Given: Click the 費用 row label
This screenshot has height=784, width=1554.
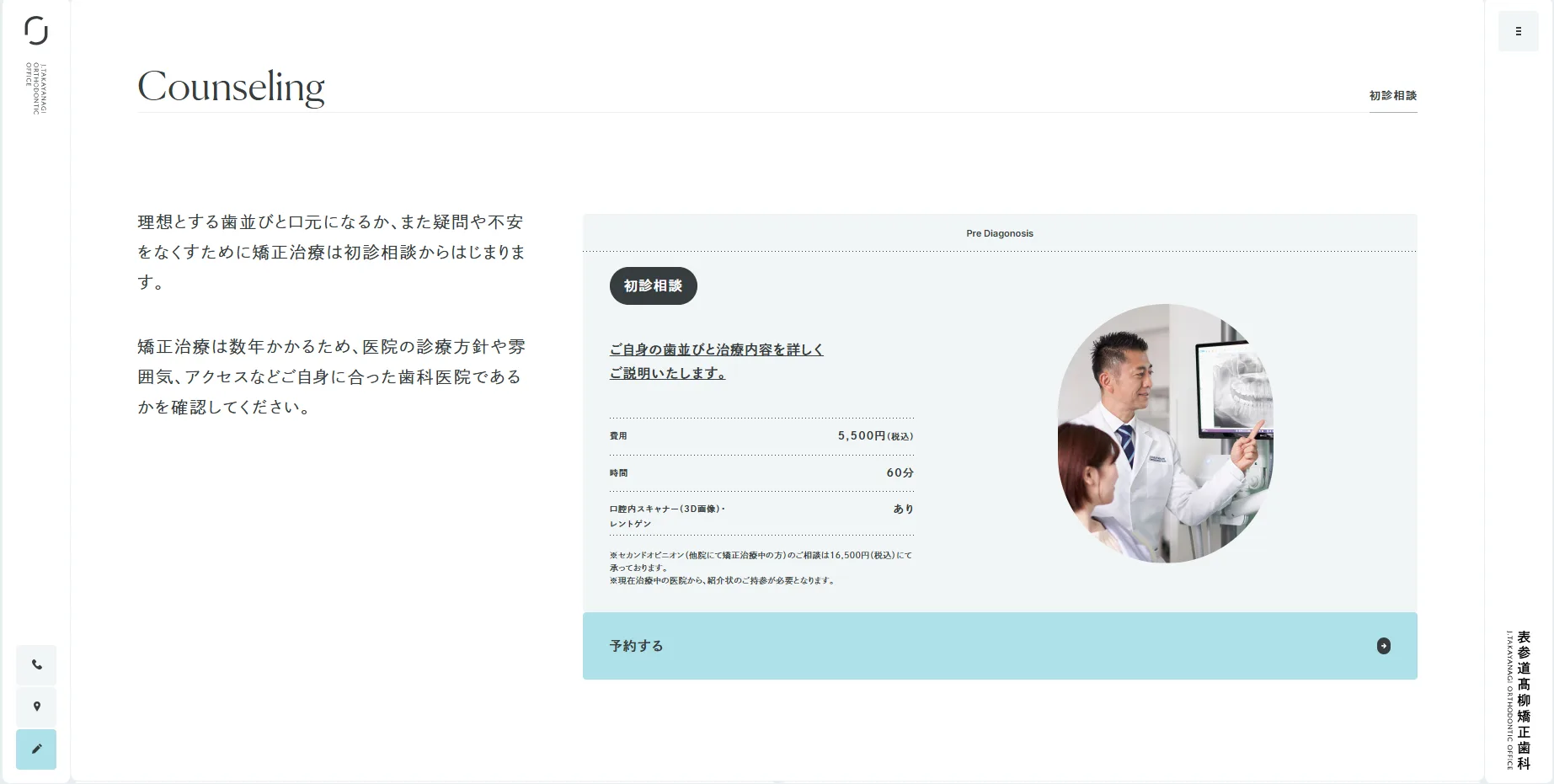Looking at the screenshot, I should pos(618,436).
